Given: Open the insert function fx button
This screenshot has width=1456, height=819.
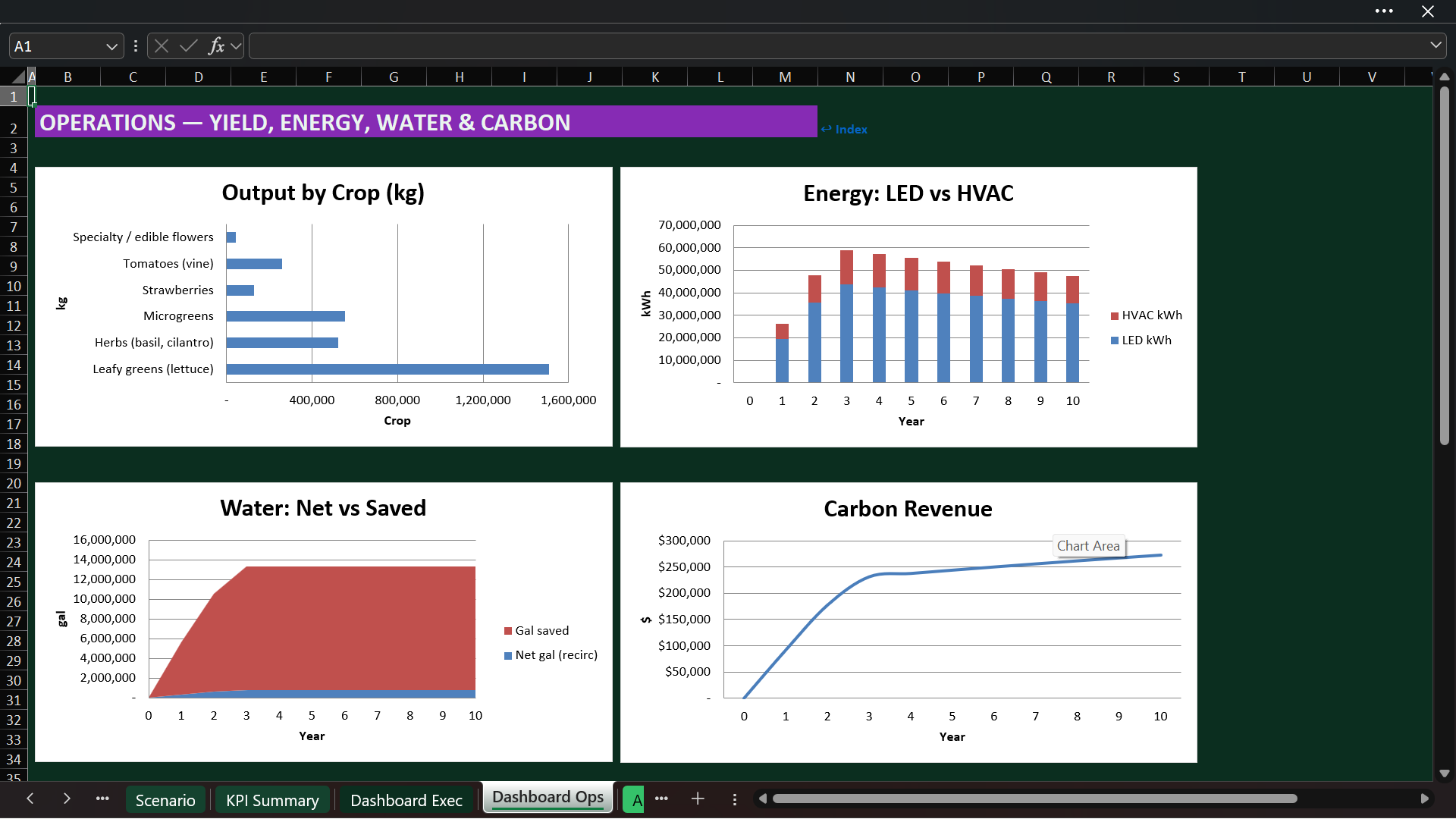Looking at the screenshot, I should 216,46.
